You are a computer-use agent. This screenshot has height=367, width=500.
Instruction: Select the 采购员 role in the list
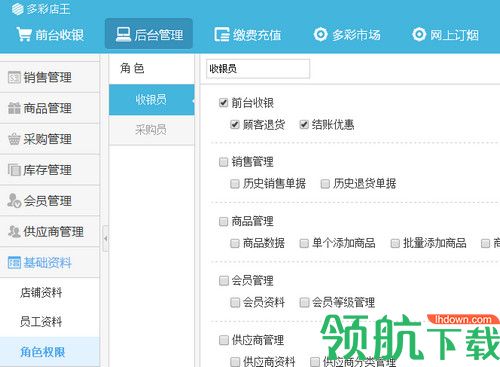(x=152, y=130)
